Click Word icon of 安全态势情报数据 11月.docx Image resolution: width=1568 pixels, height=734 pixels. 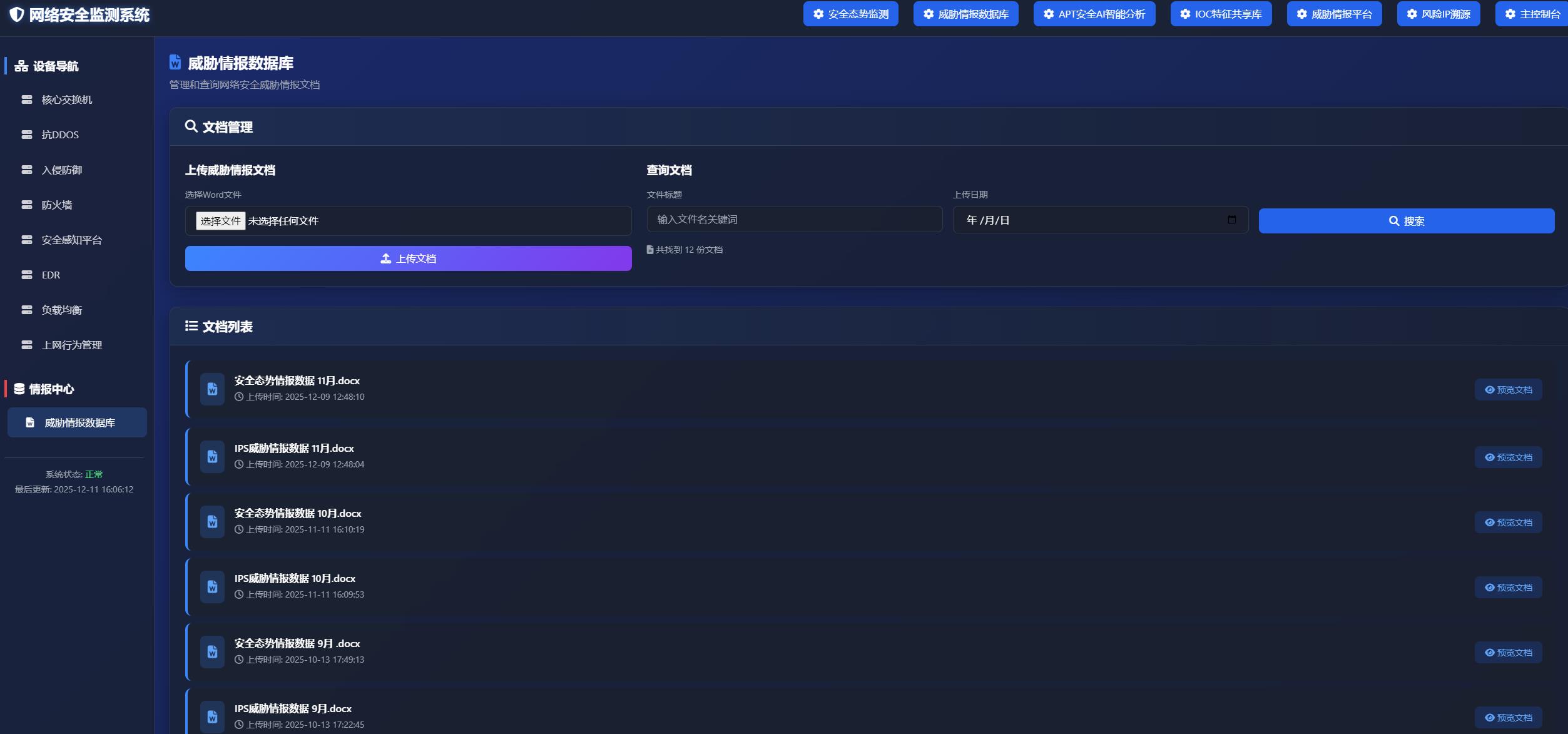212,389
